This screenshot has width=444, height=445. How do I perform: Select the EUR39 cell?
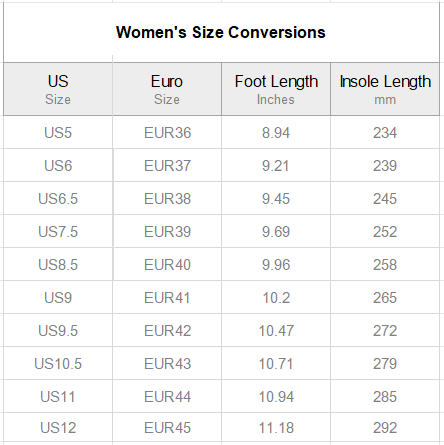[x=167, y=232]
